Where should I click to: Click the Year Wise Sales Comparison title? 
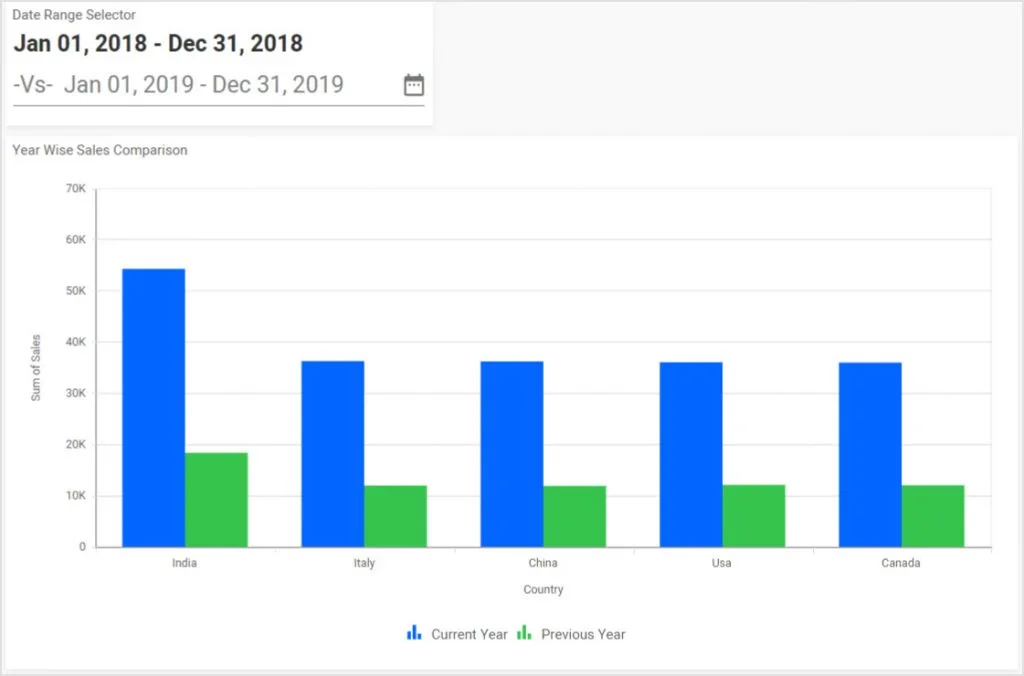coord(100,150)
